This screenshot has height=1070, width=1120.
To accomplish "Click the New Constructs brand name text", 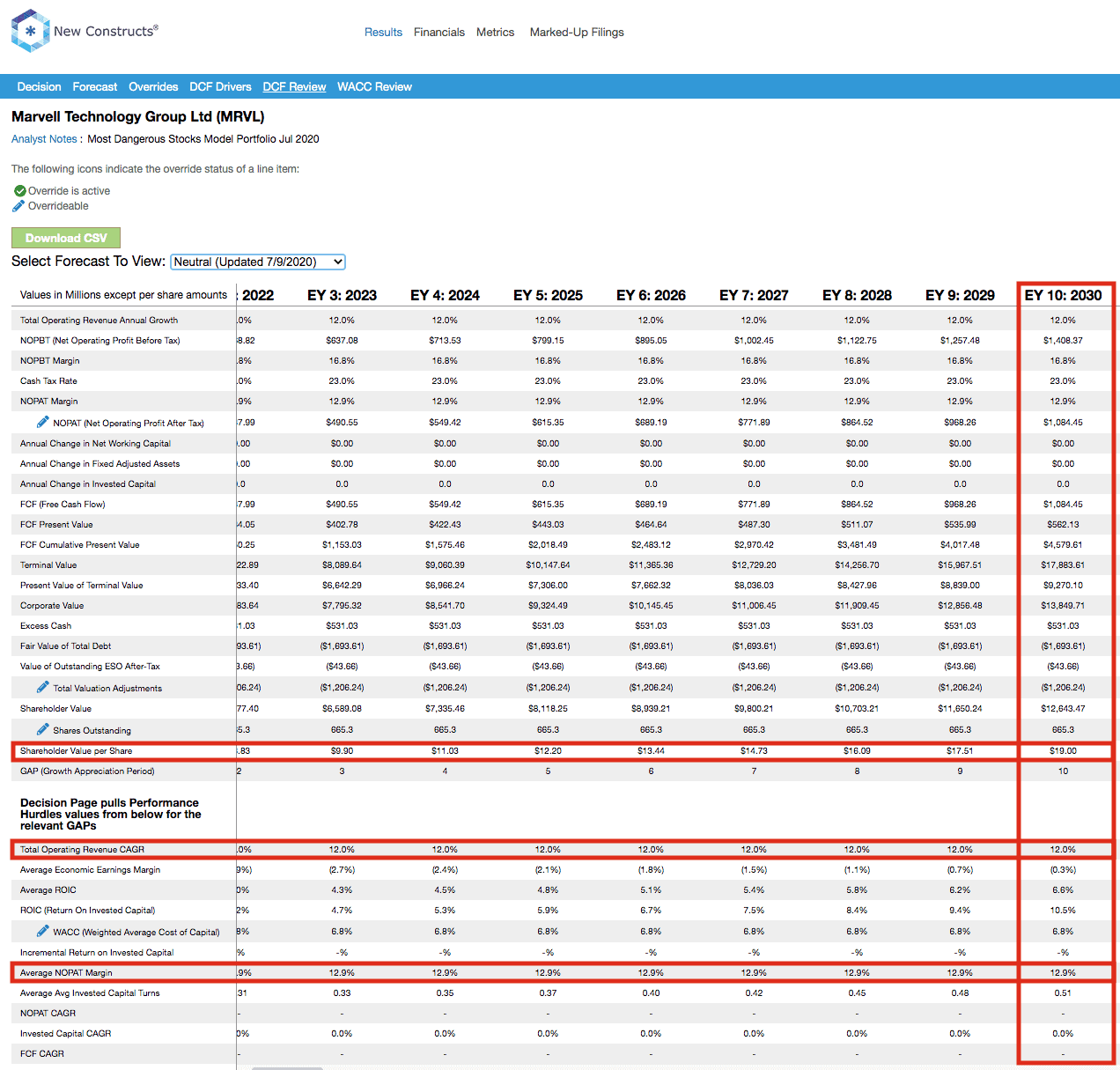I will tap(106, 31).
